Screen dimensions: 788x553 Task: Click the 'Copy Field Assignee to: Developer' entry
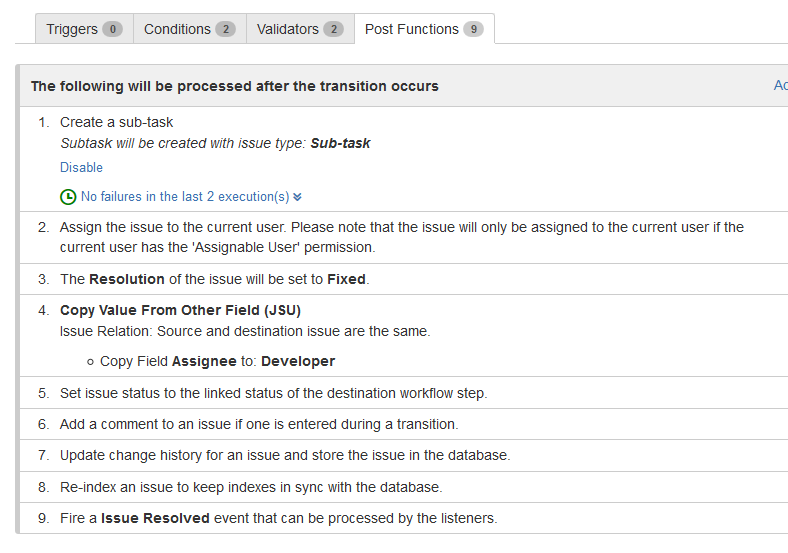tap(217, 361)
